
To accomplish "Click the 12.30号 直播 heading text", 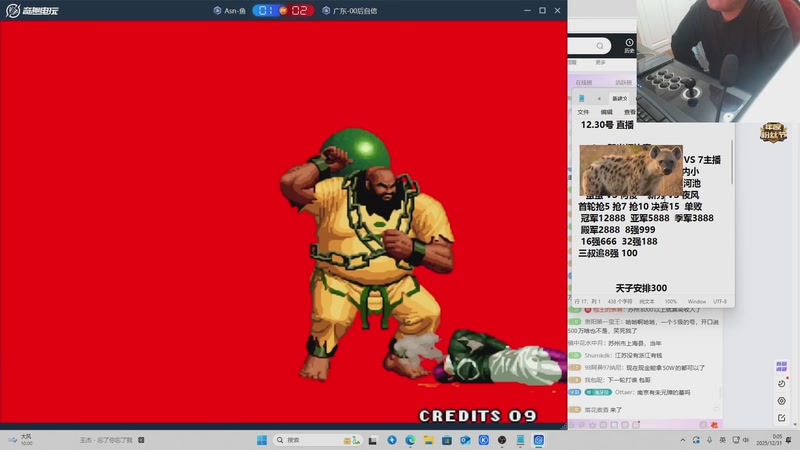I will 607,124.
